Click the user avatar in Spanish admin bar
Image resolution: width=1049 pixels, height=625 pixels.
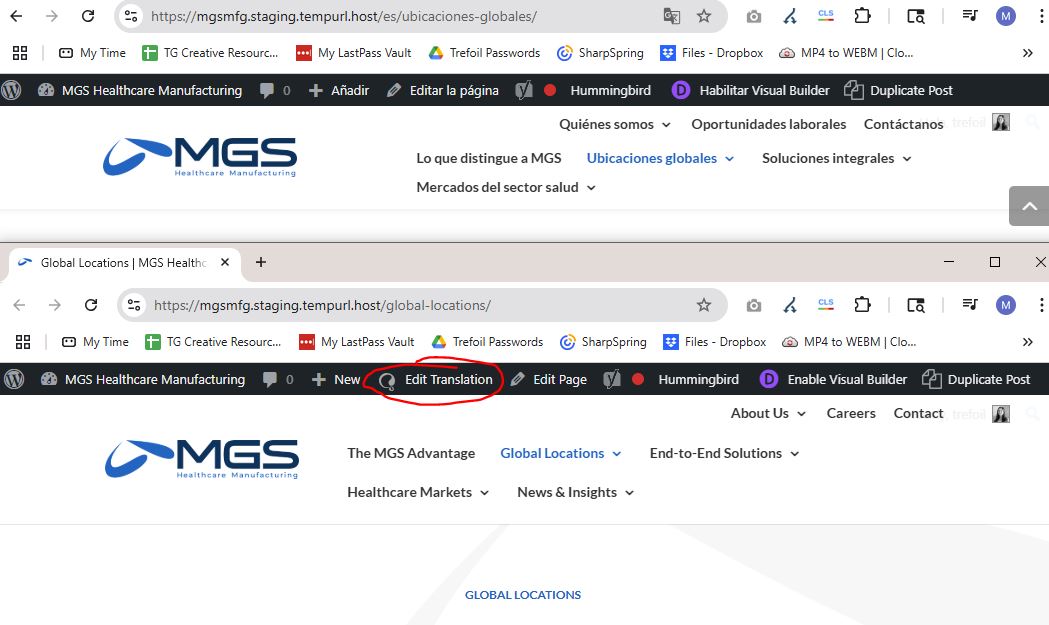1001,122
